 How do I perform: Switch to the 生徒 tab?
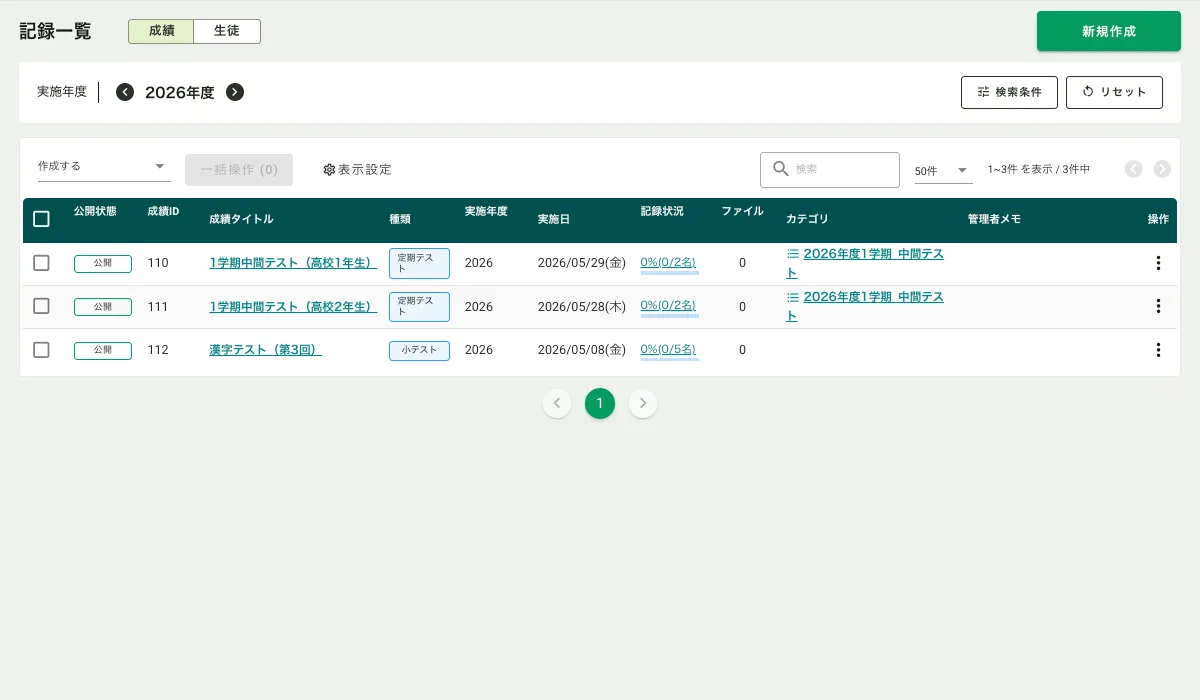tap(227, 31)
